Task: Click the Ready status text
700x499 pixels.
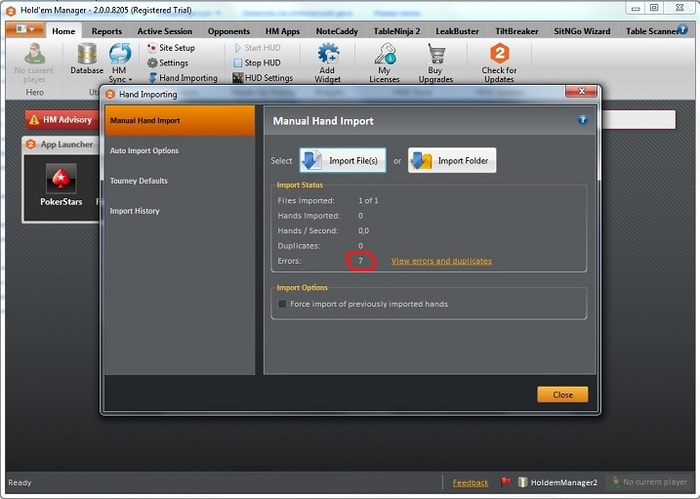Action: [x=20, y=482]
